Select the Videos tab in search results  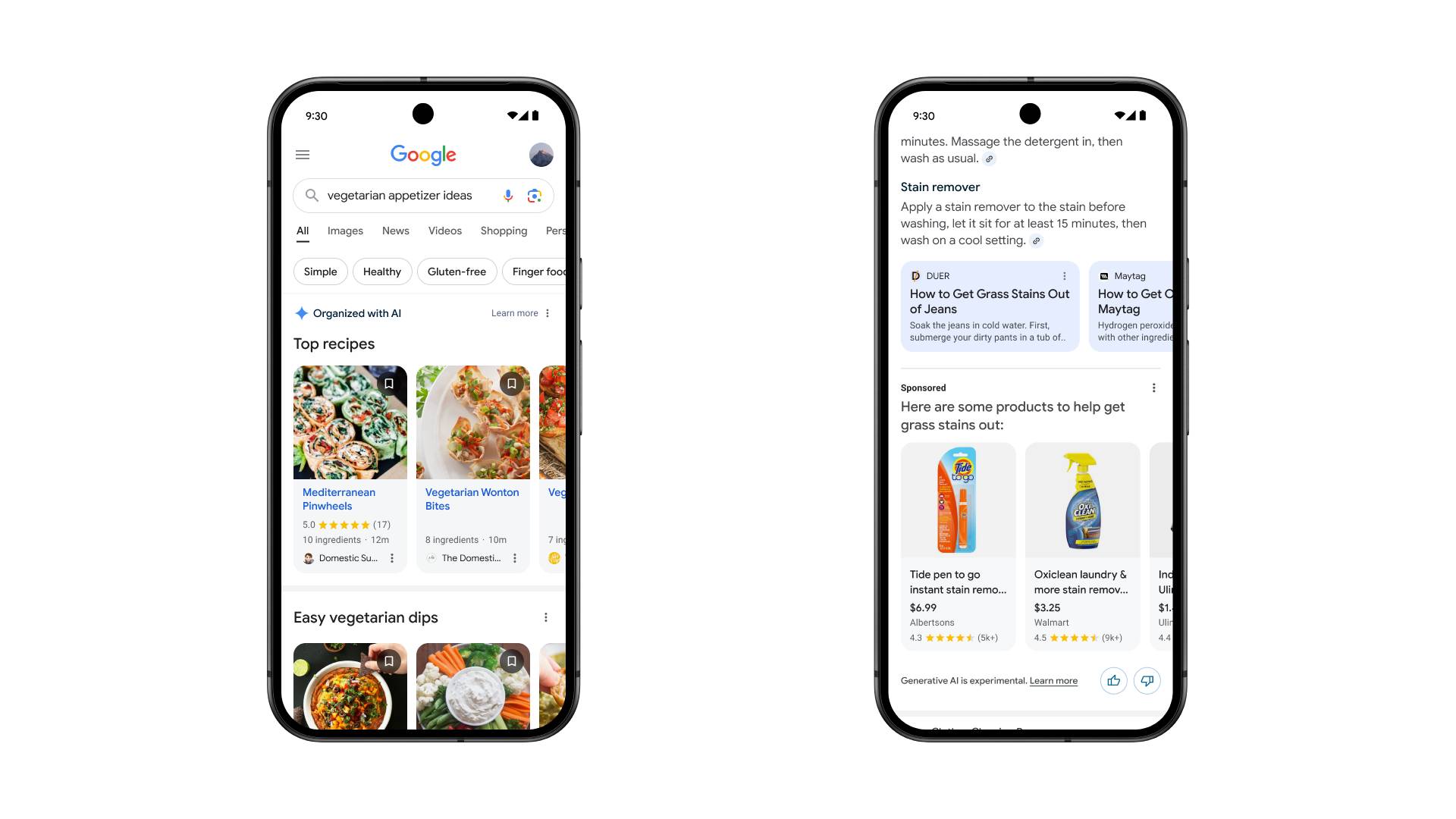444,231
